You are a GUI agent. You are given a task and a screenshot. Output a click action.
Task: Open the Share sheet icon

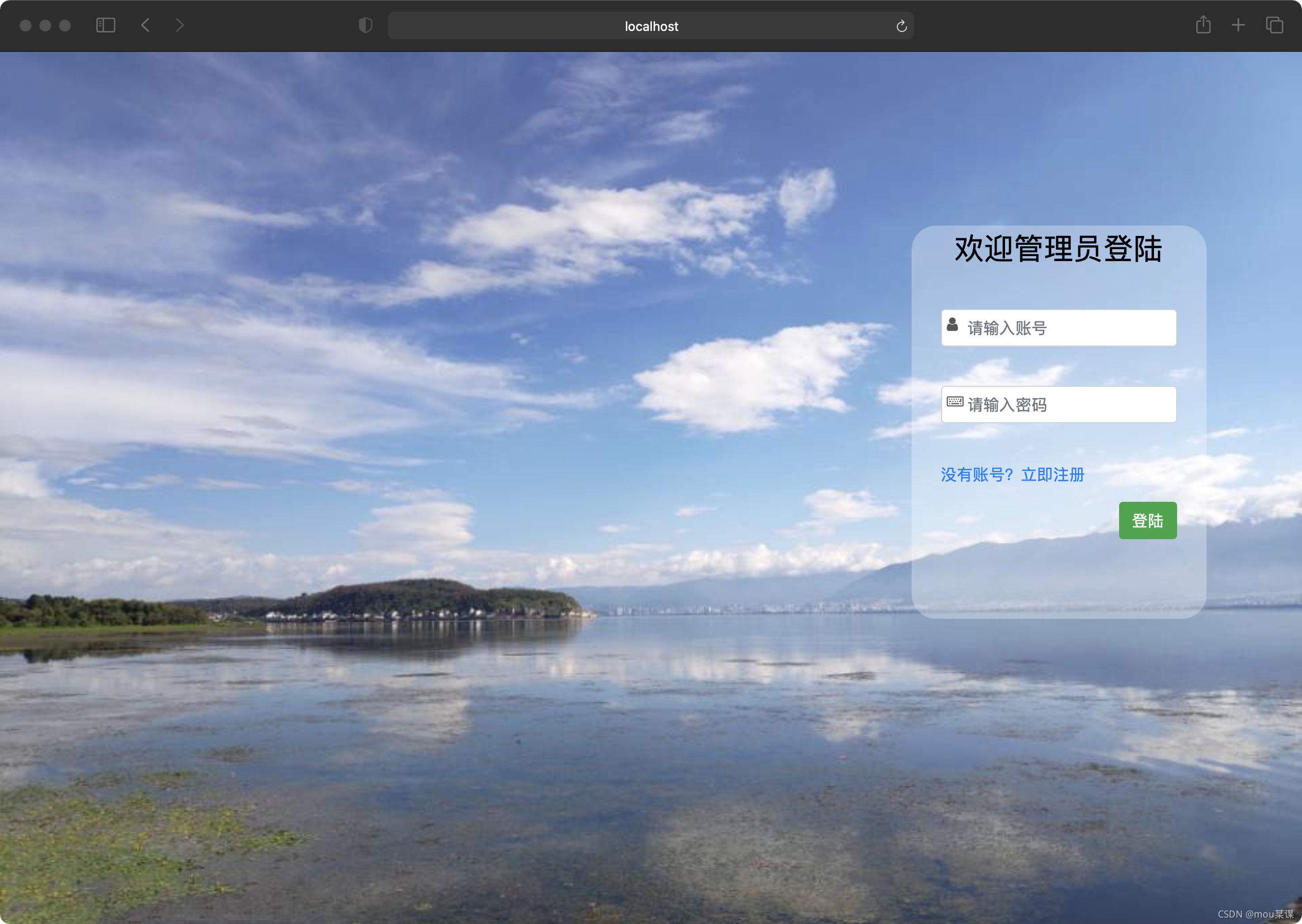[x=1203, y=25]
